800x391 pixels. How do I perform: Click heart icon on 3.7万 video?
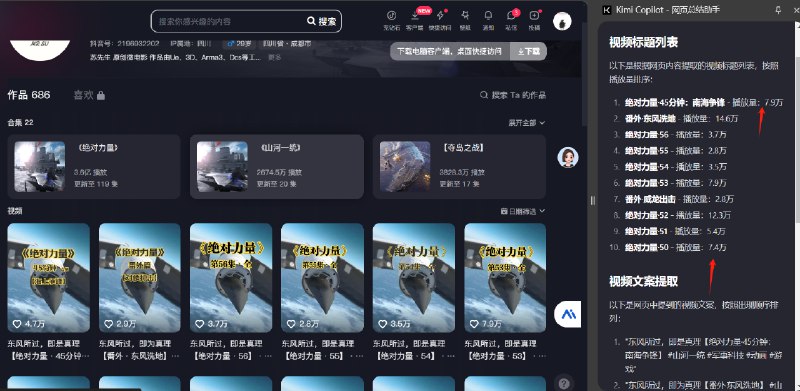tap(199, 324)
